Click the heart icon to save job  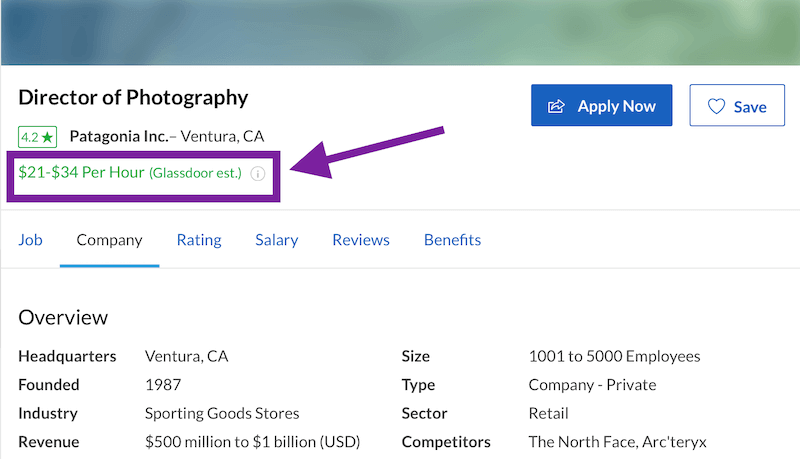(716, 106)
